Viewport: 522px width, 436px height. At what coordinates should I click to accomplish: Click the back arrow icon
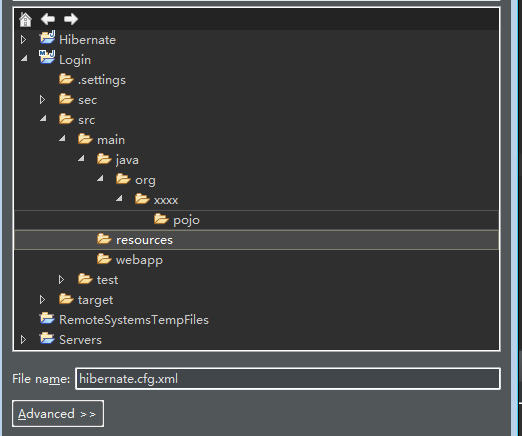(x=48, y=19)
